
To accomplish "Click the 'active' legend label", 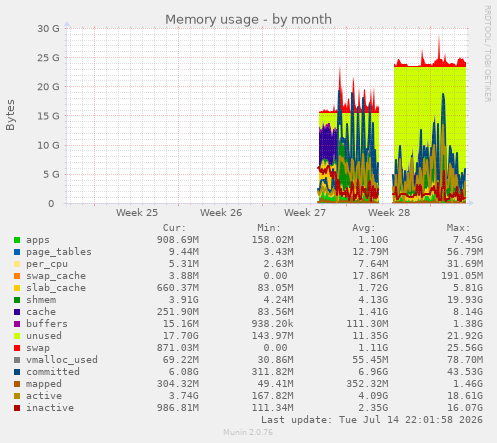I will [44, 396].
